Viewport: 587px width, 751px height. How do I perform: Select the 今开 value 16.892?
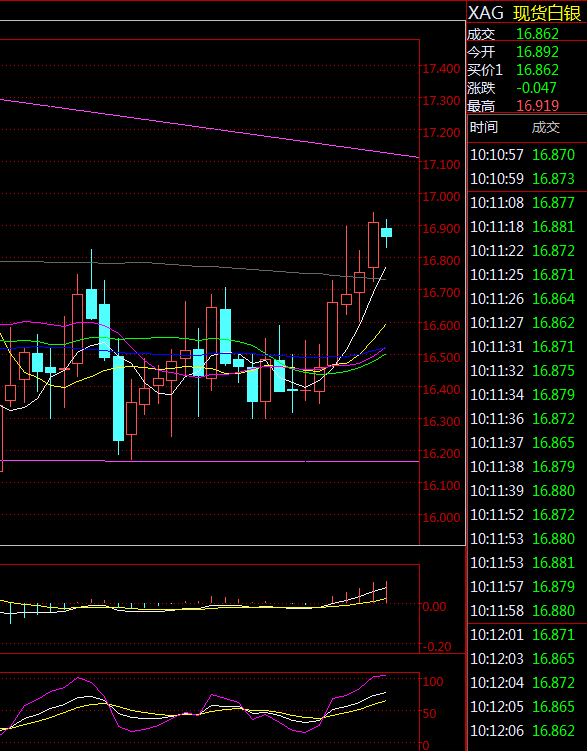538,52
